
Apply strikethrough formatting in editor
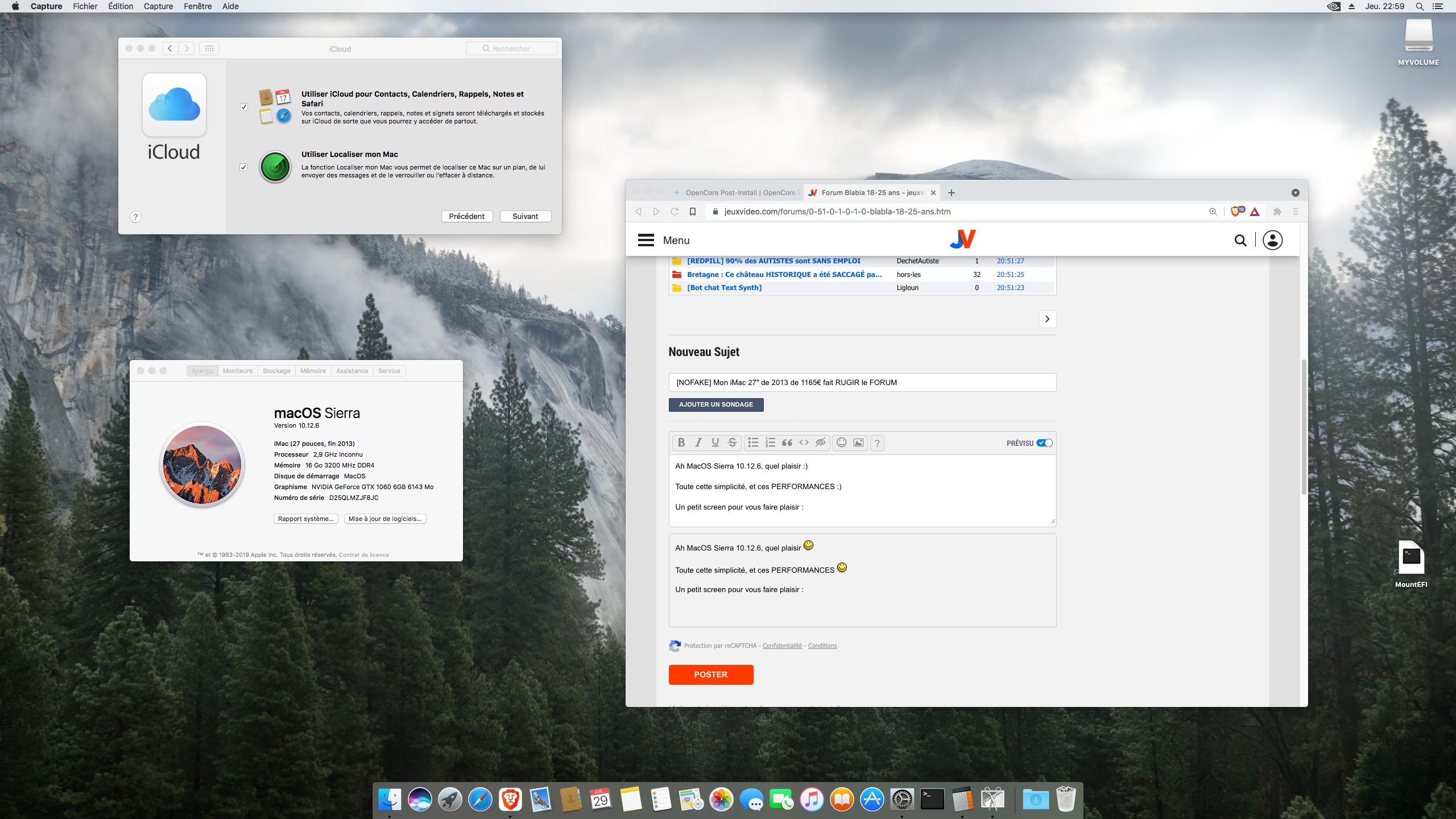click(x=732, y=442)
